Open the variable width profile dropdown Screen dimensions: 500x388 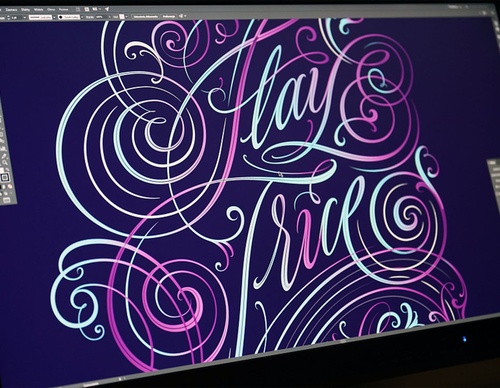pyautogui.click(x=54, y=17)
